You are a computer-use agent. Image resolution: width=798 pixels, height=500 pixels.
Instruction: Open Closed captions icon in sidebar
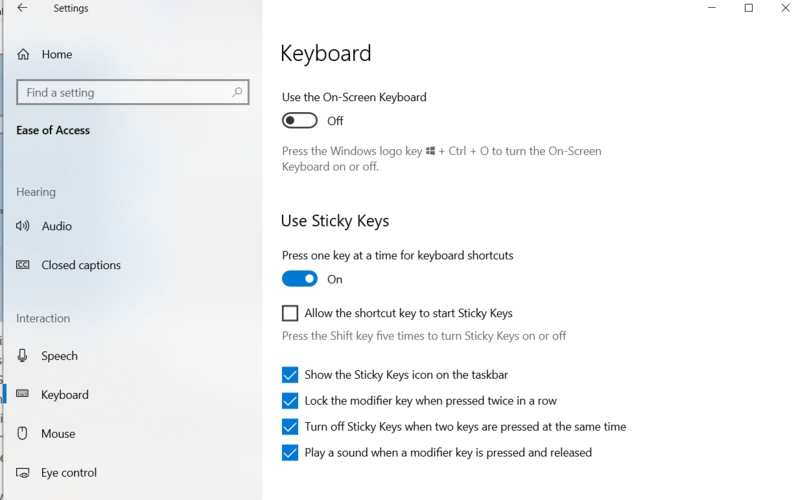pos(23,266)
